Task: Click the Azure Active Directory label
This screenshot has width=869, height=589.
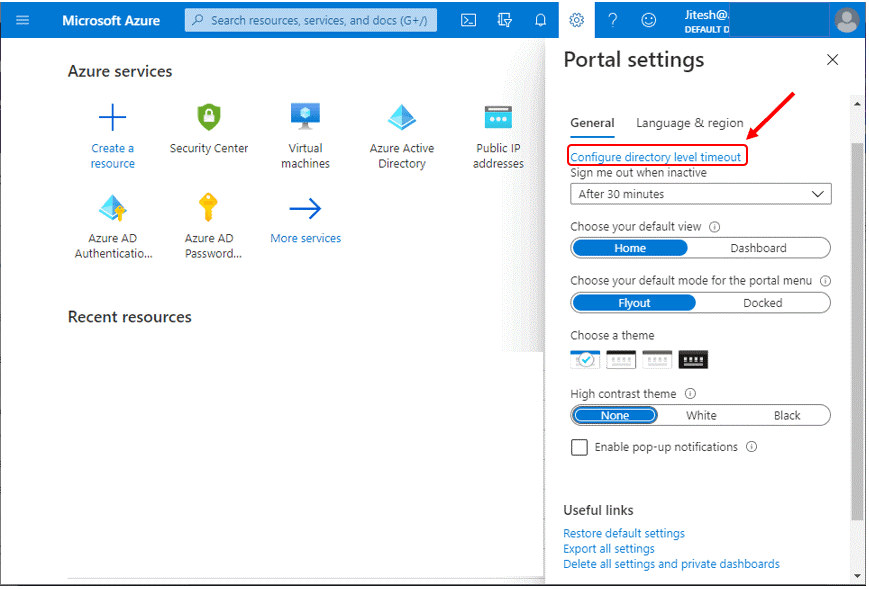Action: click(x=402, y=156)
